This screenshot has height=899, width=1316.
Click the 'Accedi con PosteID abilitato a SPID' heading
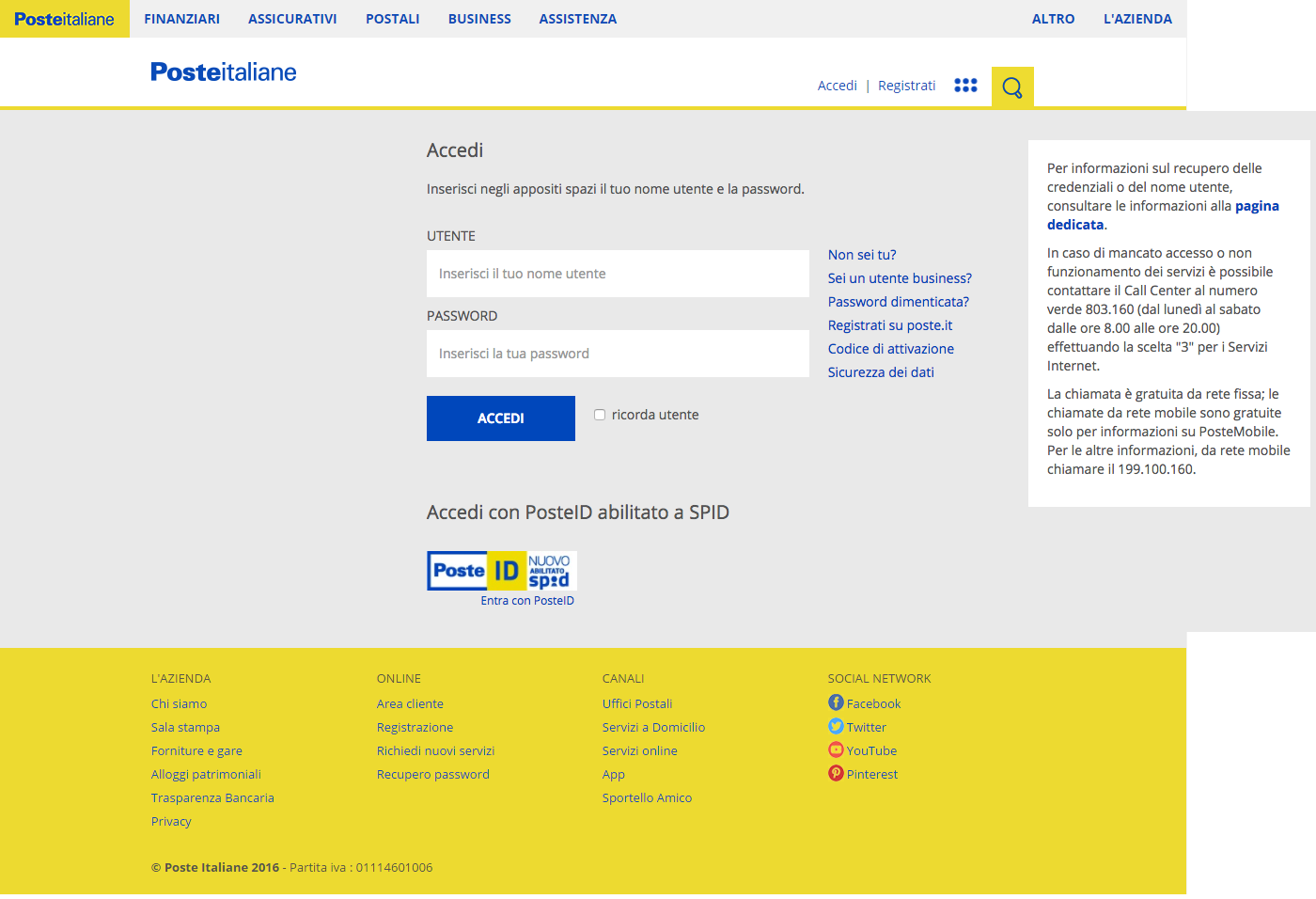coord(578,513)
